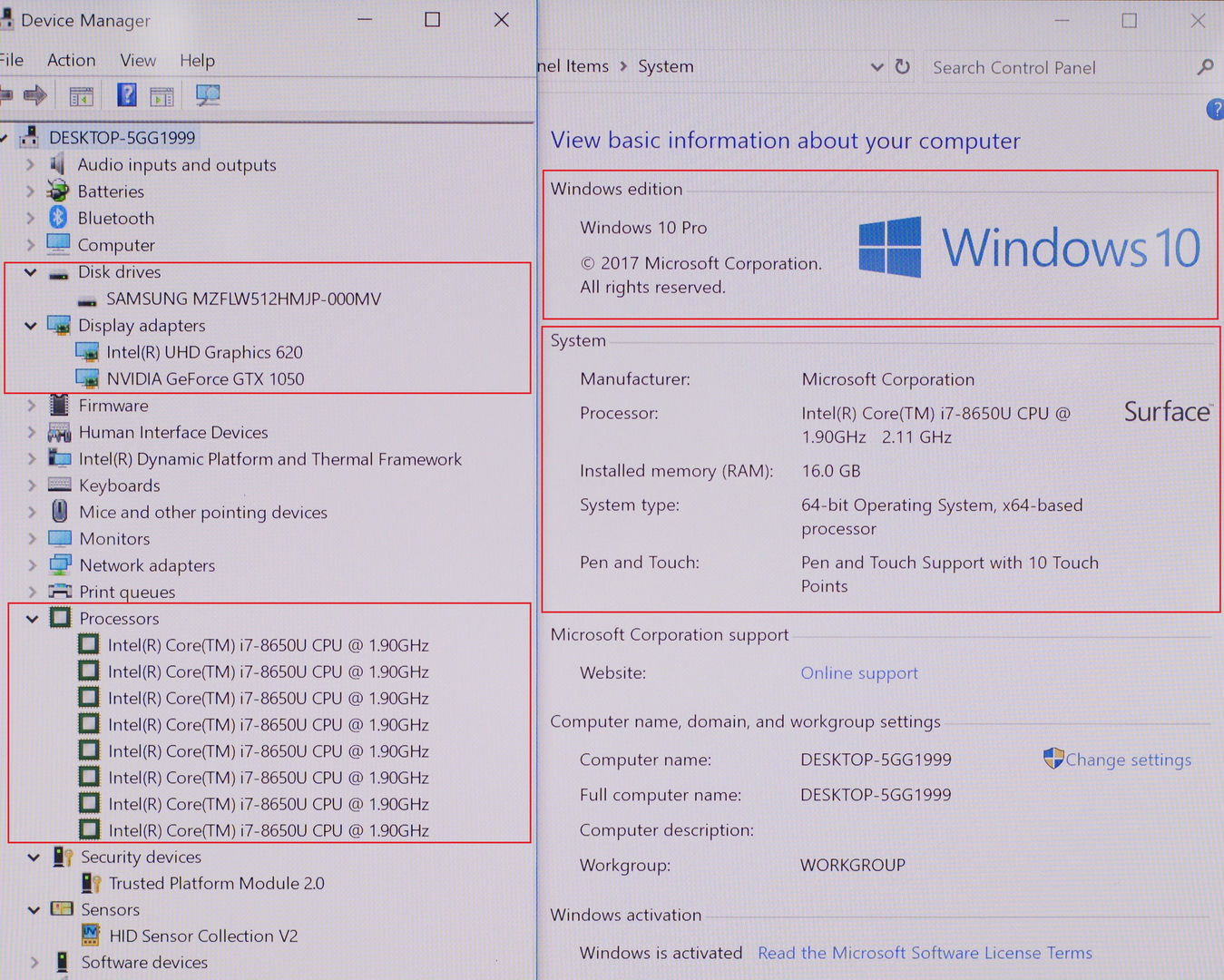Click the Mice and other pointing devices icon
Viewport: 1224px width, 980px height.
(x=60, y=512)
